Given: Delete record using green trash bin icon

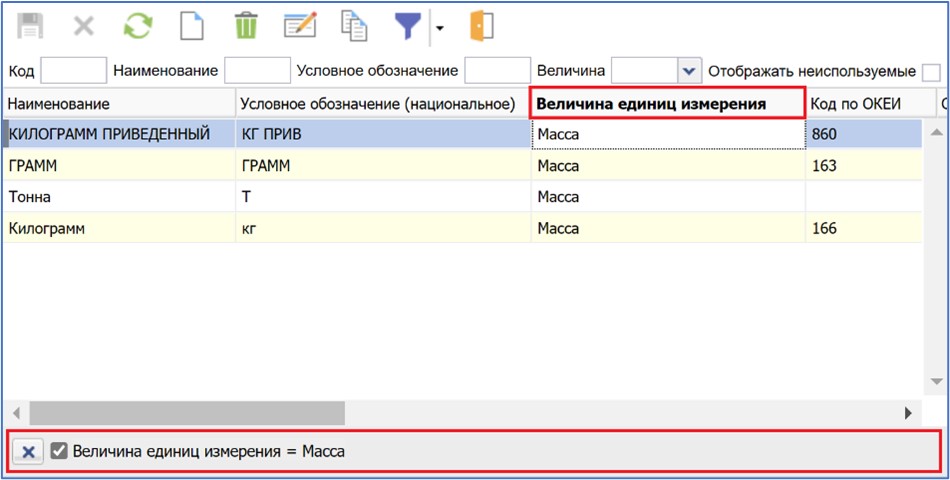Looking at the screenshot, I should pyautogui.click(x=245, y=27).
